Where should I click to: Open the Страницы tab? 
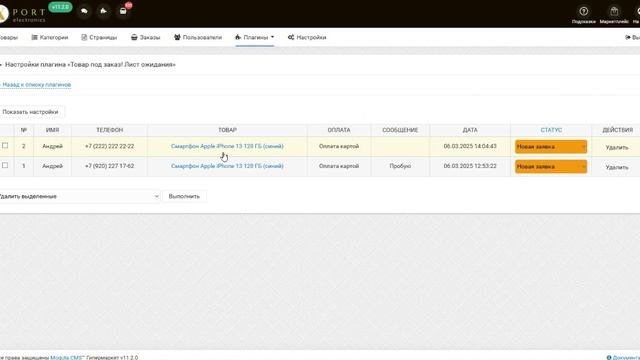pyautogui.click(x=99, y=37)
